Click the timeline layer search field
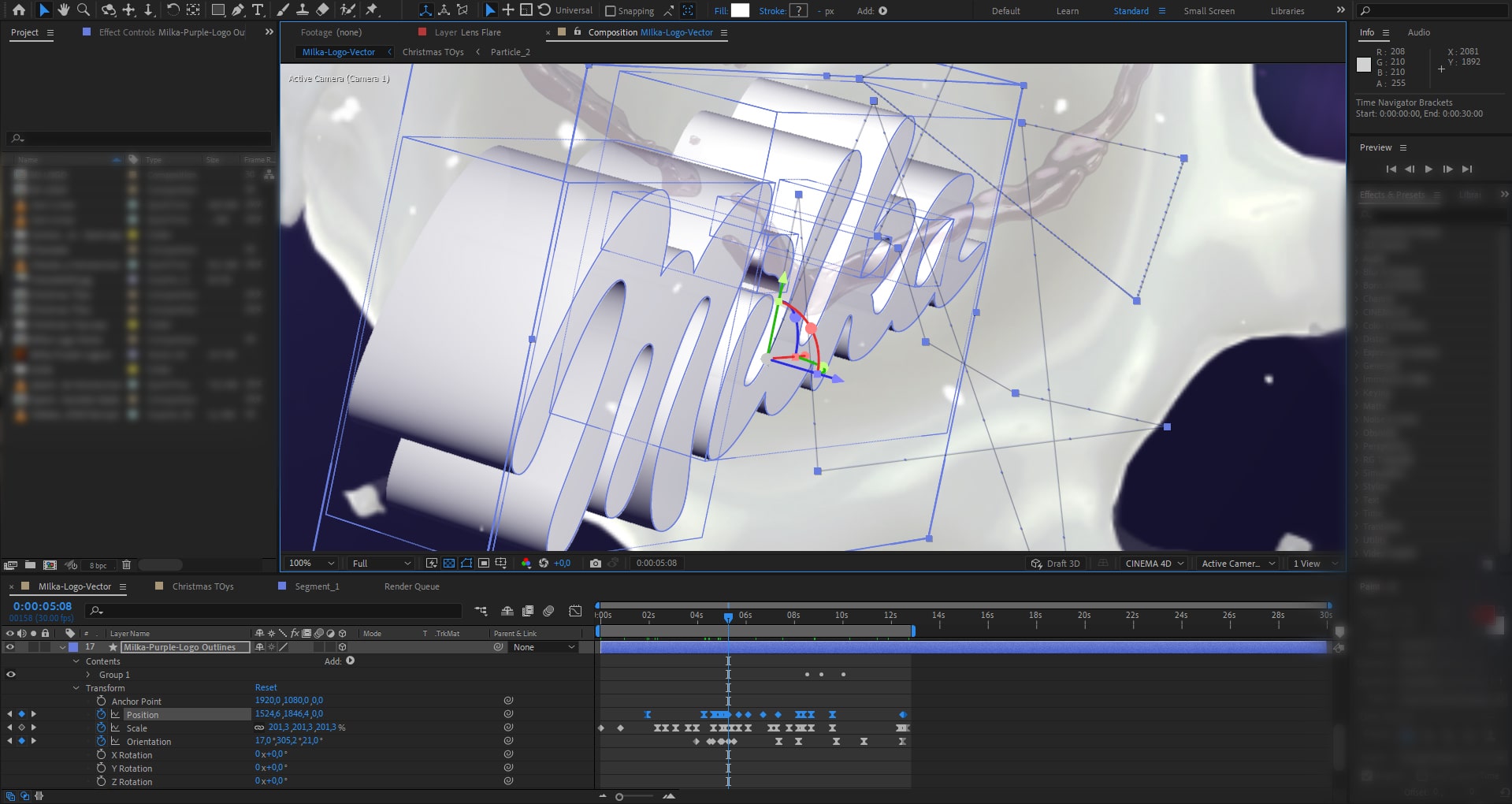The height and width of the screenshot is (804, 1512). (274, 611)
